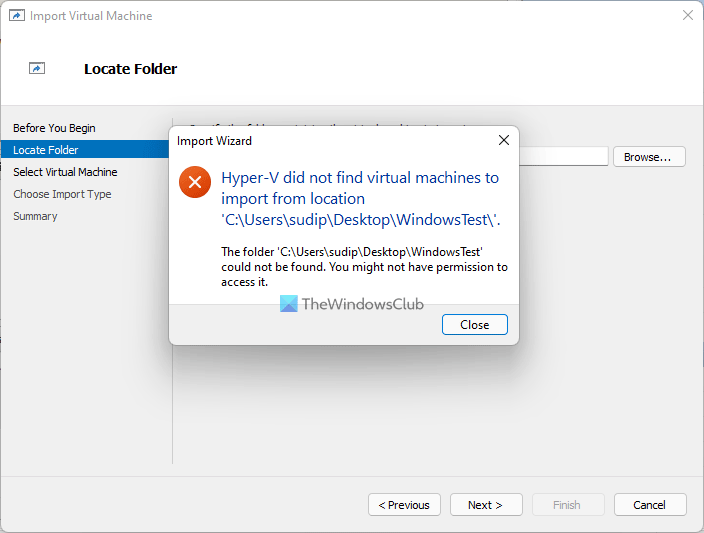Click the Close button in Import Wizard dialog
The height and width of the screenshot is (533, 704).
click(x=475, y=325)
